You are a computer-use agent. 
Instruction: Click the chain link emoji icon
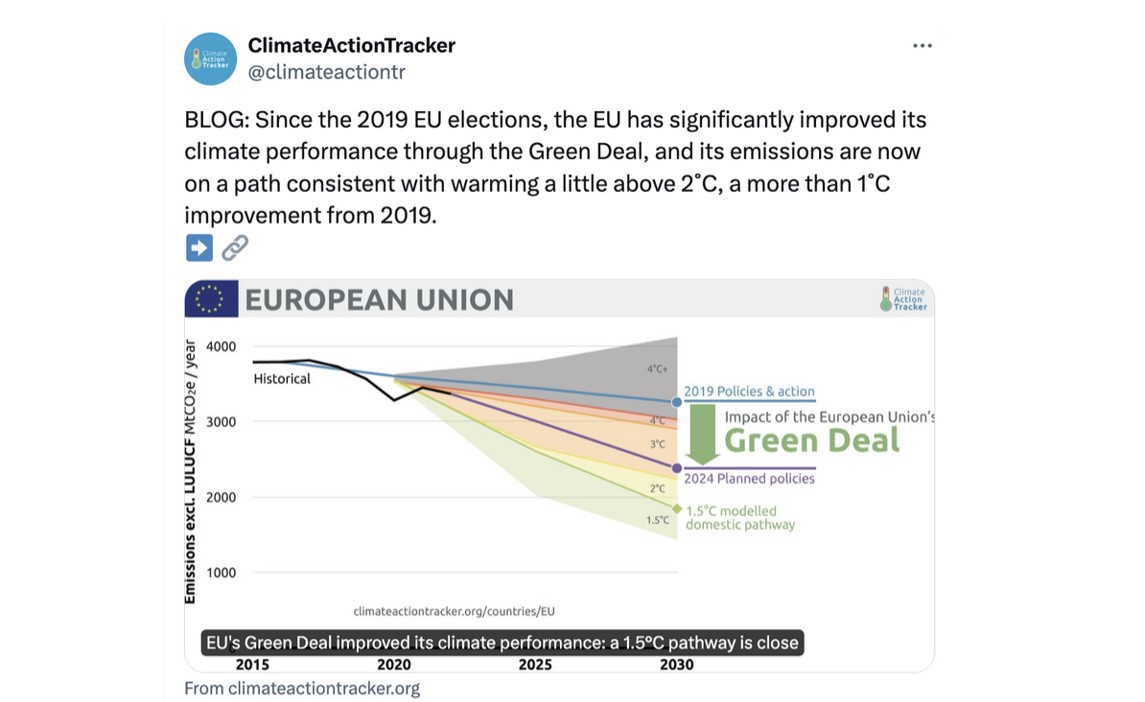pos(235,247)
